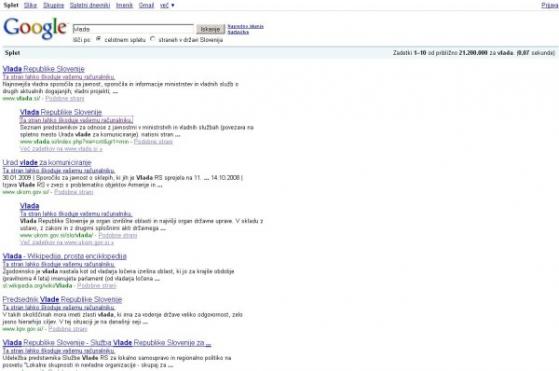Open 'Urad vlade za komuniciranje' result
This screenshot has width=559, height=371.
[47, 163]
